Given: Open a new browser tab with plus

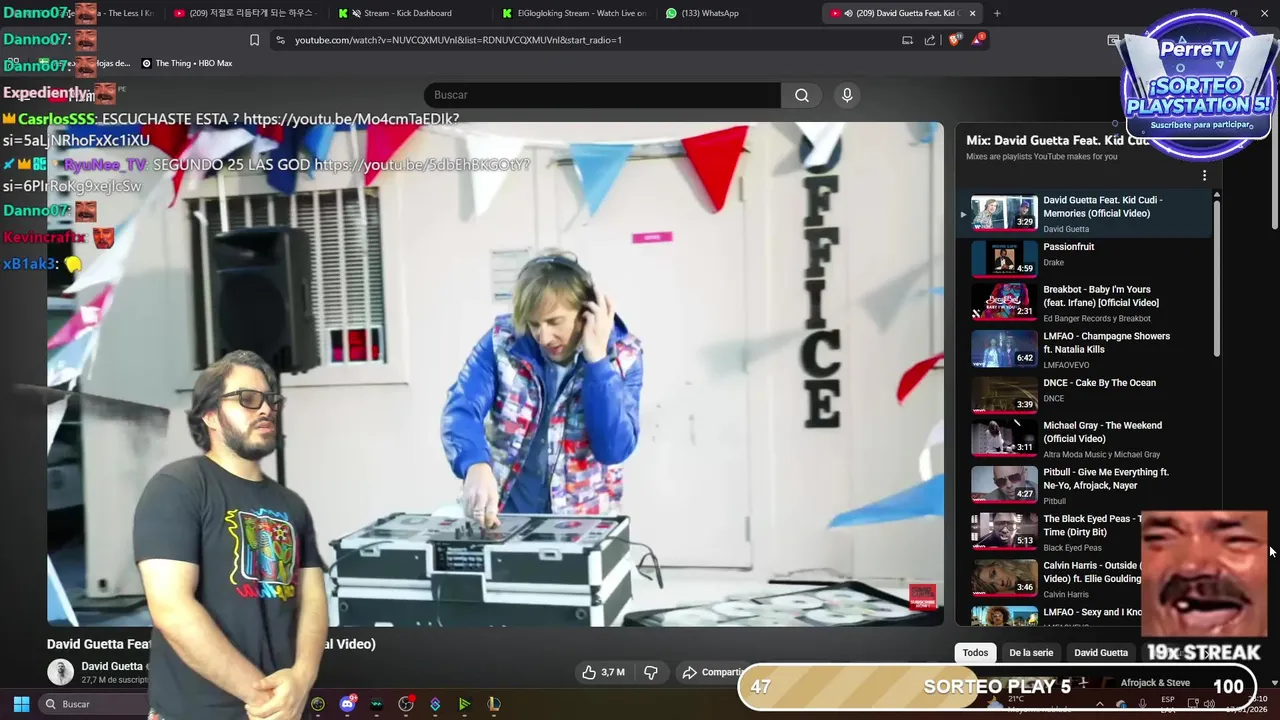Looking at the screenshot, I should point(997,13).
